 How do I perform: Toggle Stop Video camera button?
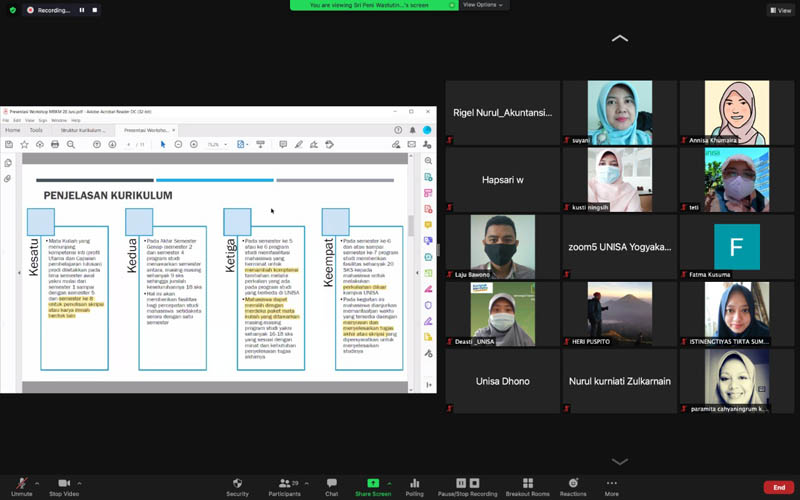pos(64,487)
